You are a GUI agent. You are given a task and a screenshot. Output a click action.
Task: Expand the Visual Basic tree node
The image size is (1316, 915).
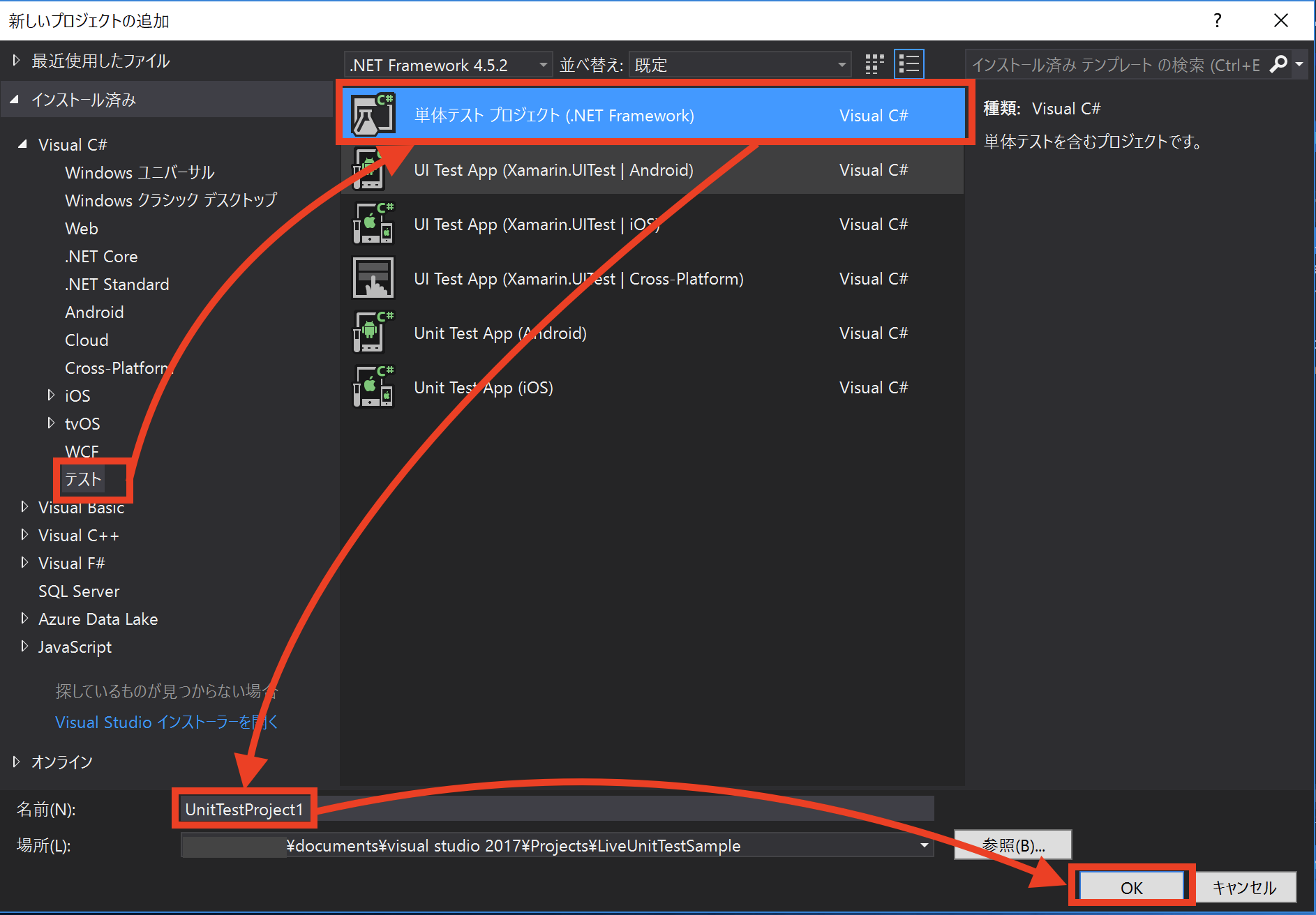click(x=24, y=506)
